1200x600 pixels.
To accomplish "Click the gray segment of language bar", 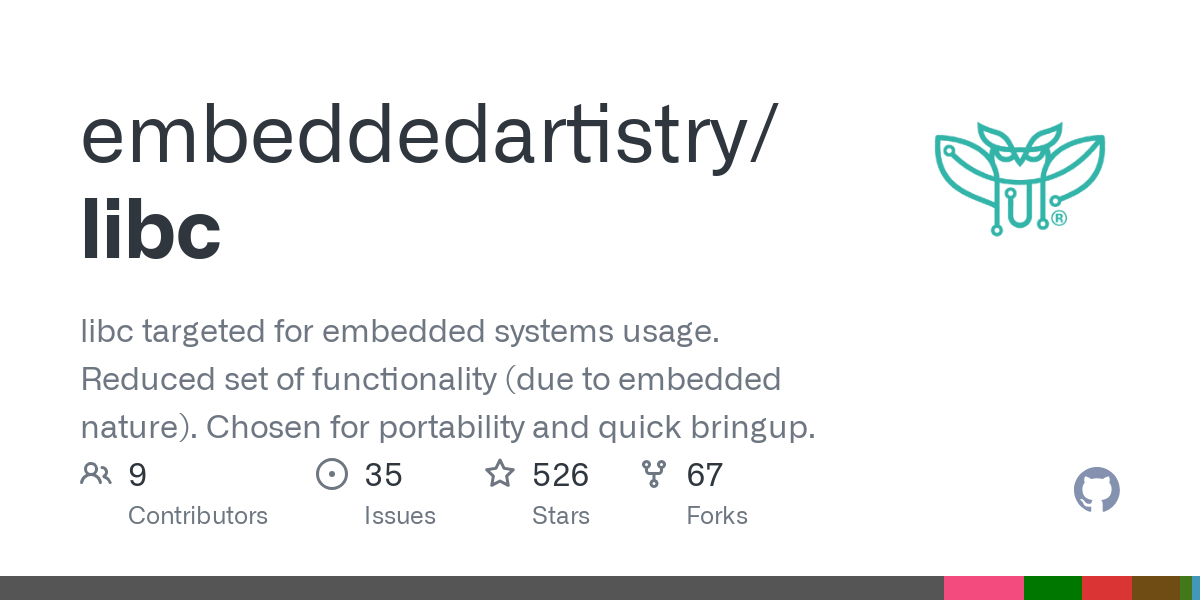I will 470,588.
